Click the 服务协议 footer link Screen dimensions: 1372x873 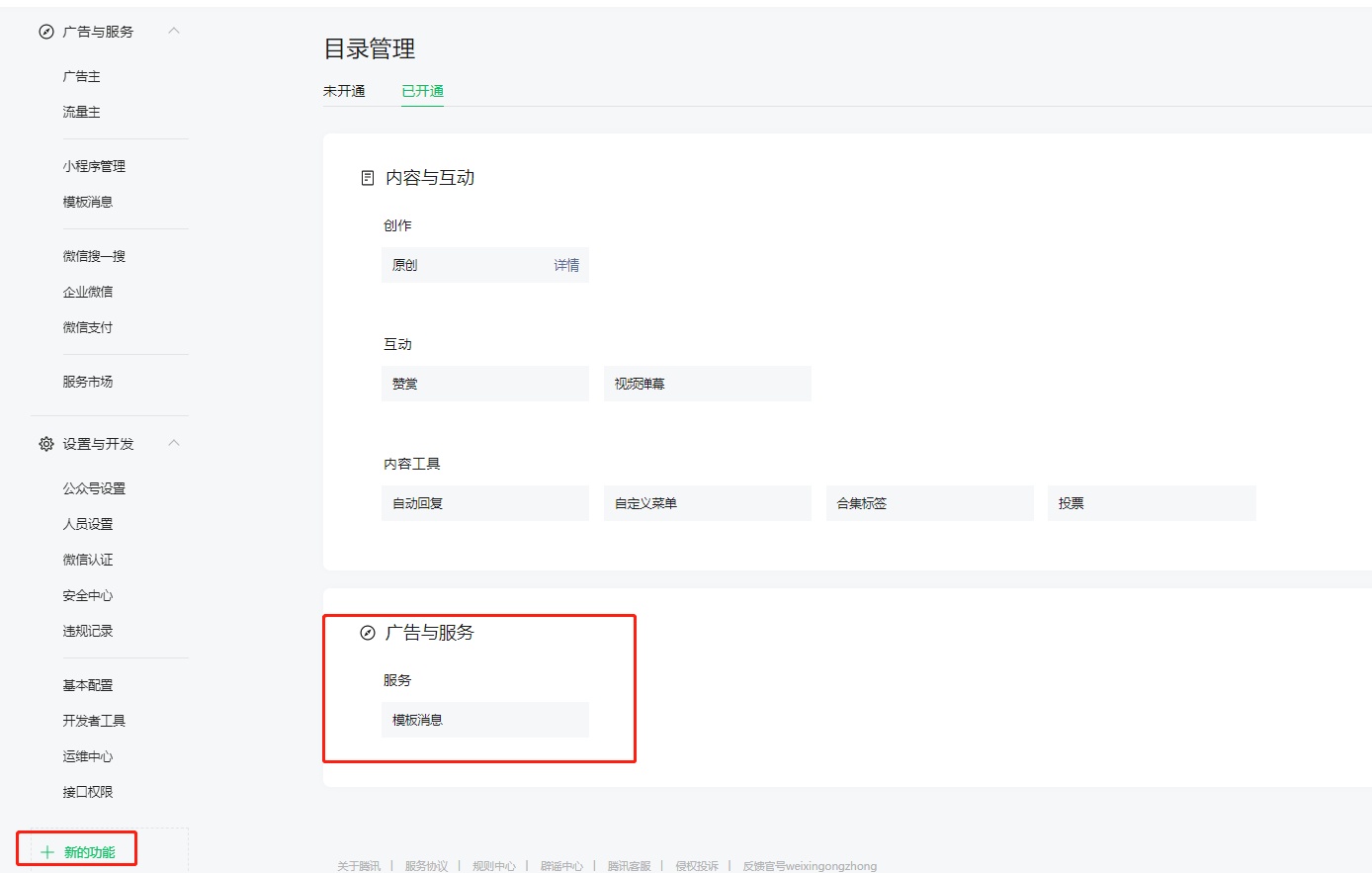tap(426, 866)
